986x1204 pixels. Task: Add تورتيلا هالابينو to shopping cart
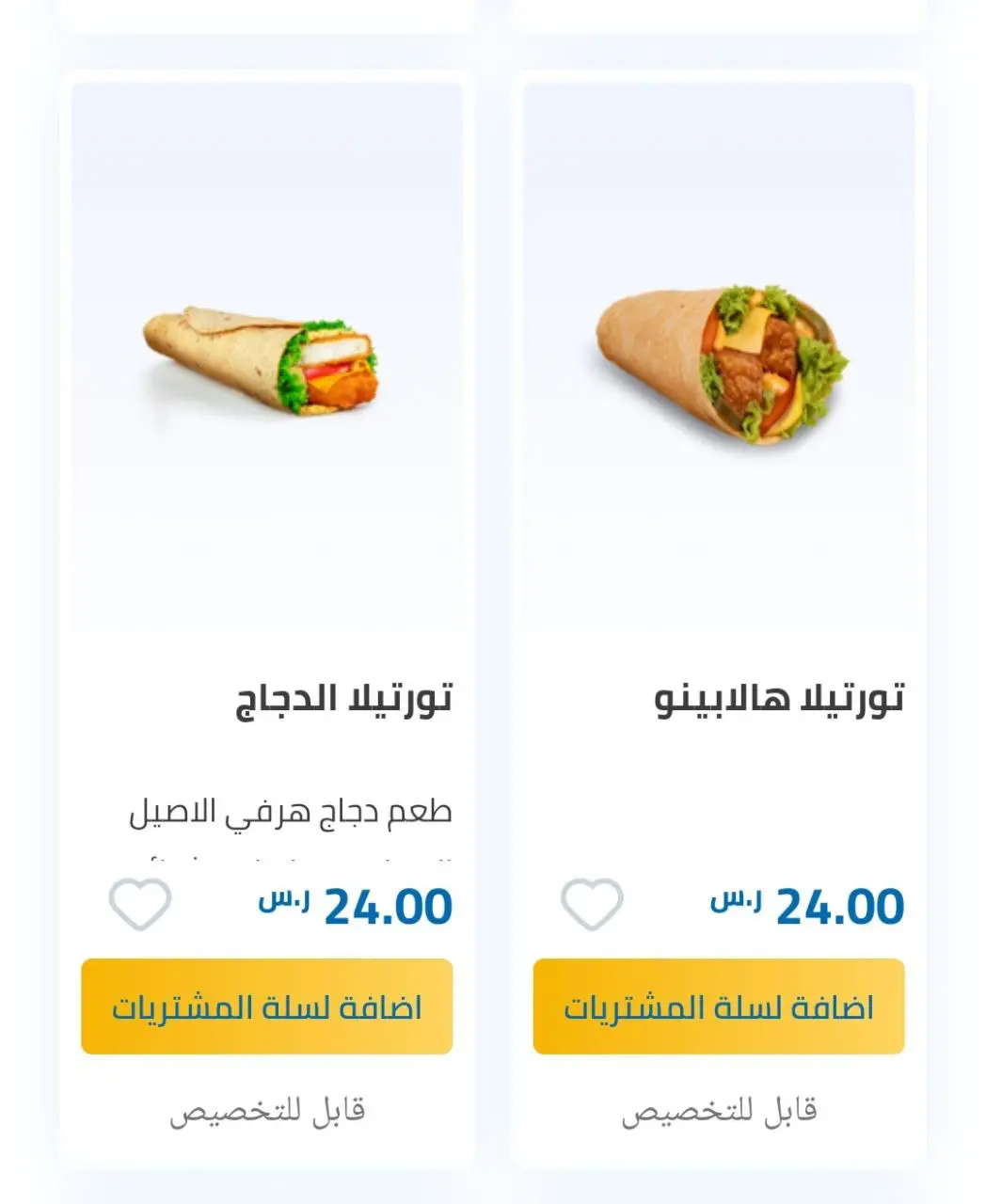[719, 1006]
